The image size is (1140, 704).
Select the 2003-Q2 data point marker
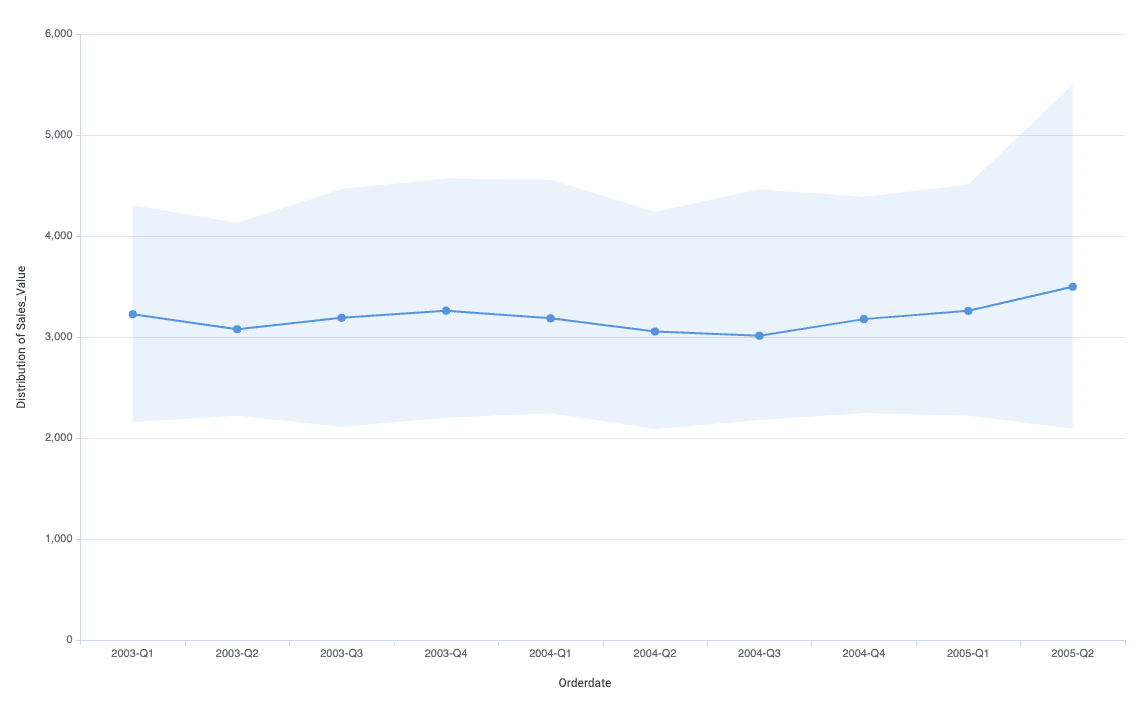pos(237,329)
